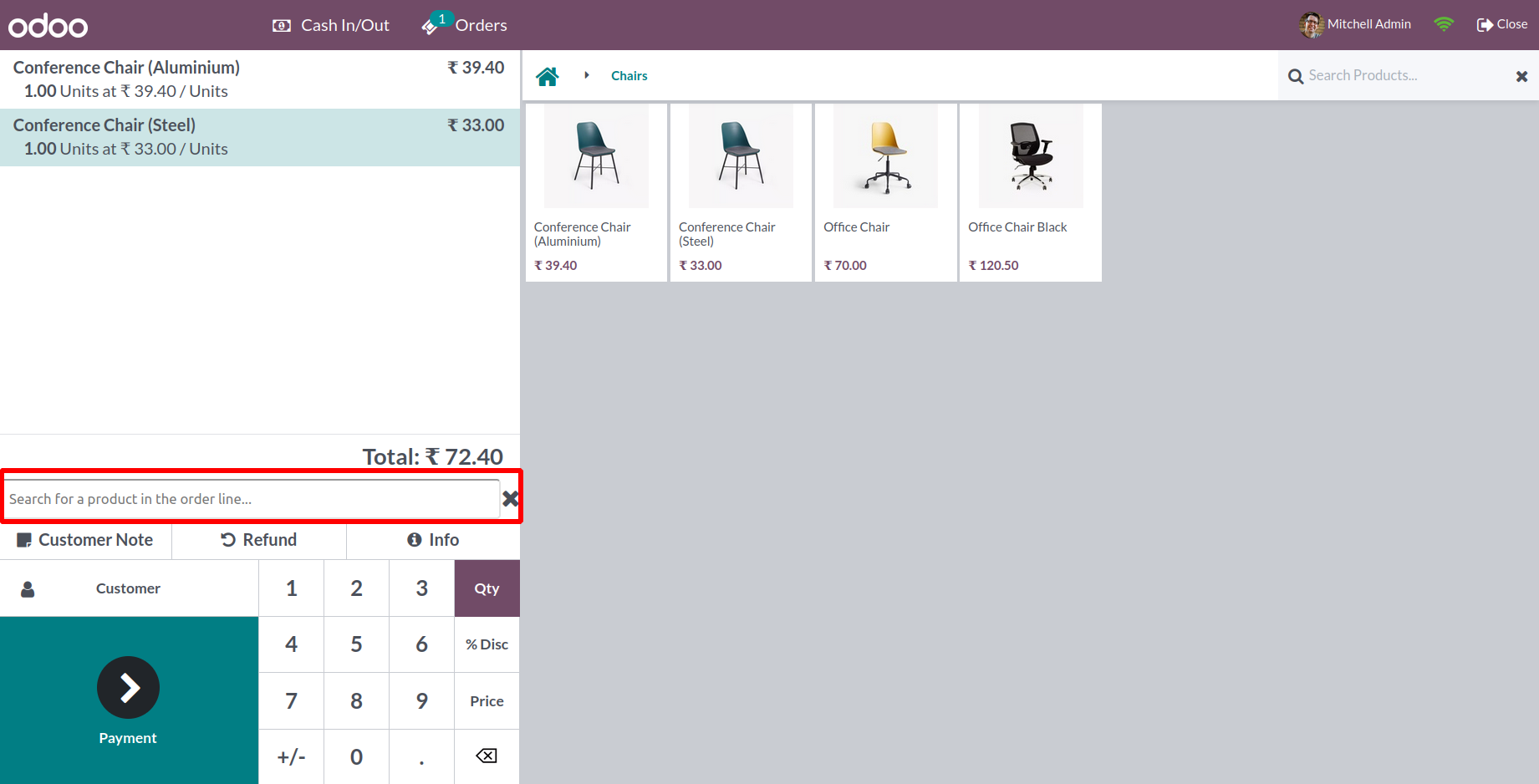Go to the home product category
1539x784 pixels.
click(x=548, y=76)
